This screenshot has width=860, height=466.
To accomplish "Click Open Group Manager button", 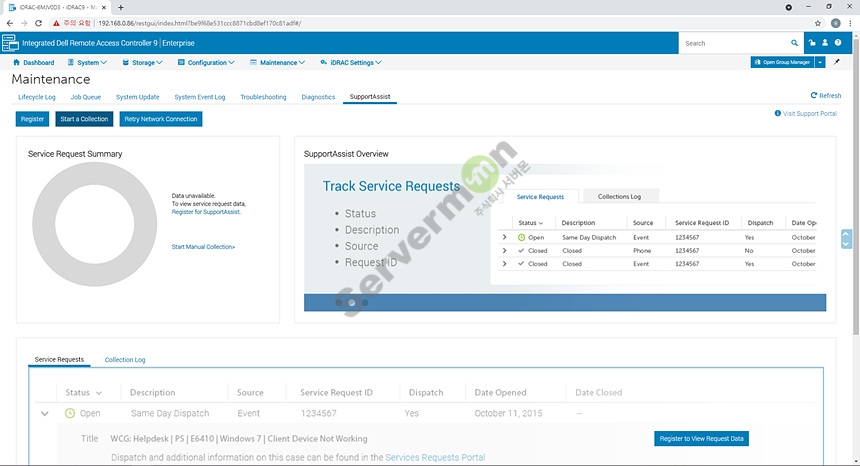I will tap(782, 62).
